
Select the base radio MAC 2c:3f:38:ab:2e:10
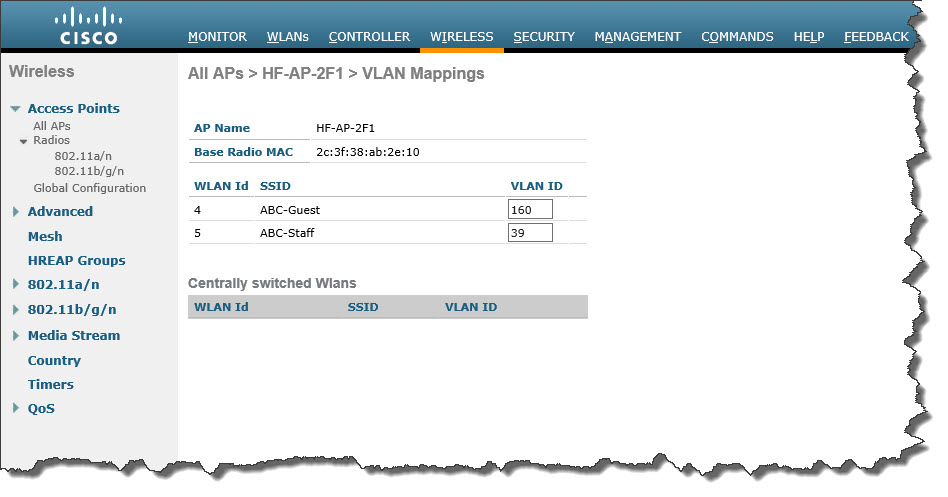(x=368, y=152)
